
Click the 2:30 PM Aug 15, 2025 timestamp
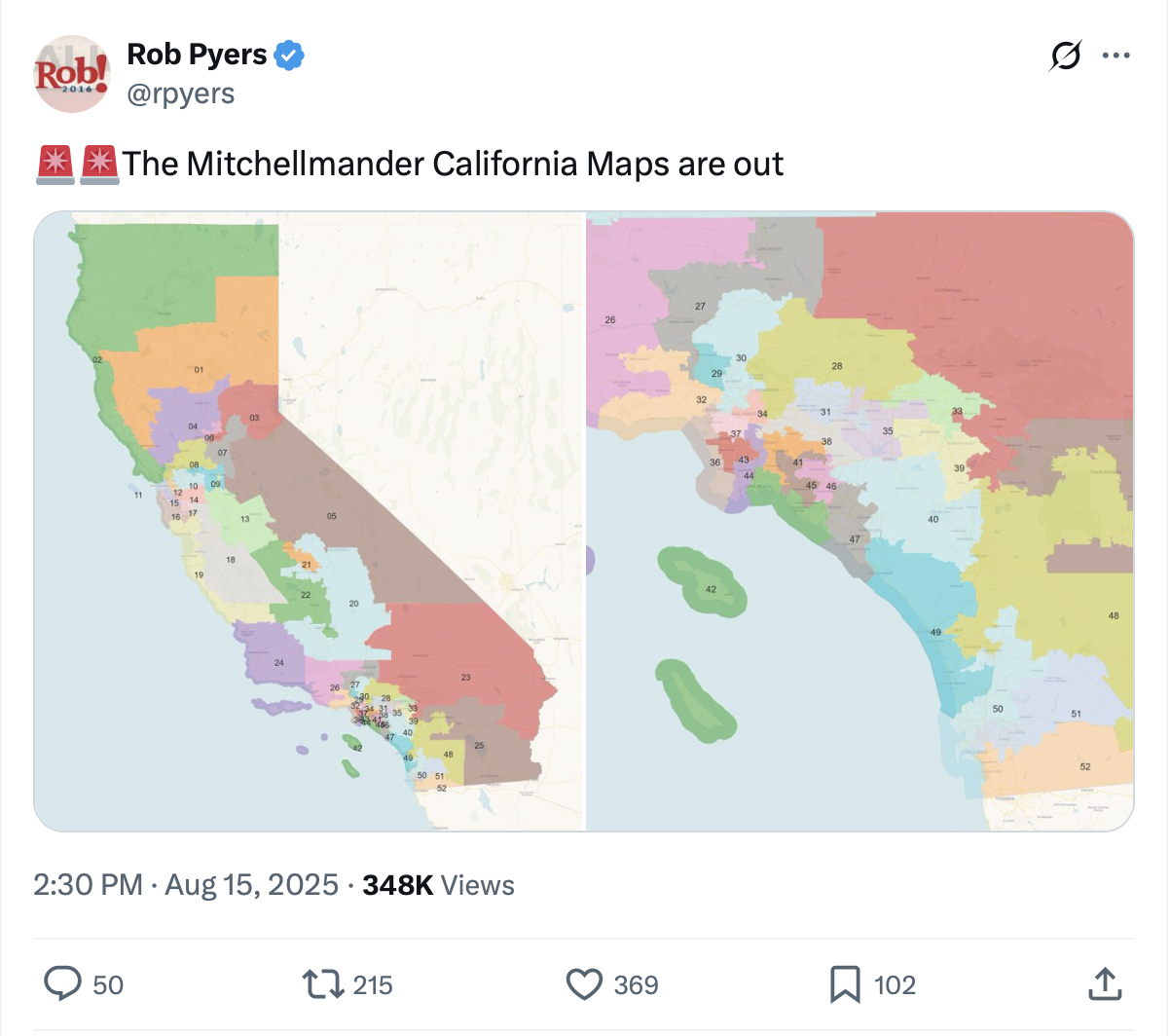click(x=186, y=885)
